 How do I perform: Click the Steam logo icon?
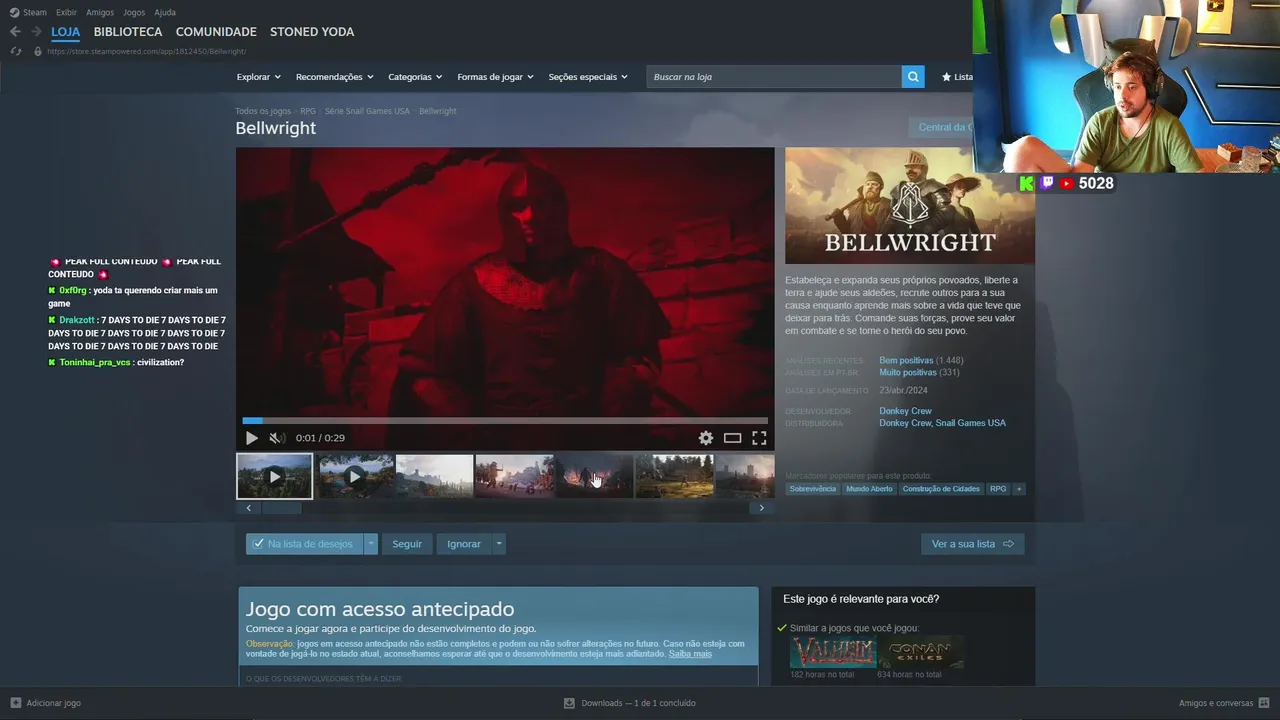[14, 12]
